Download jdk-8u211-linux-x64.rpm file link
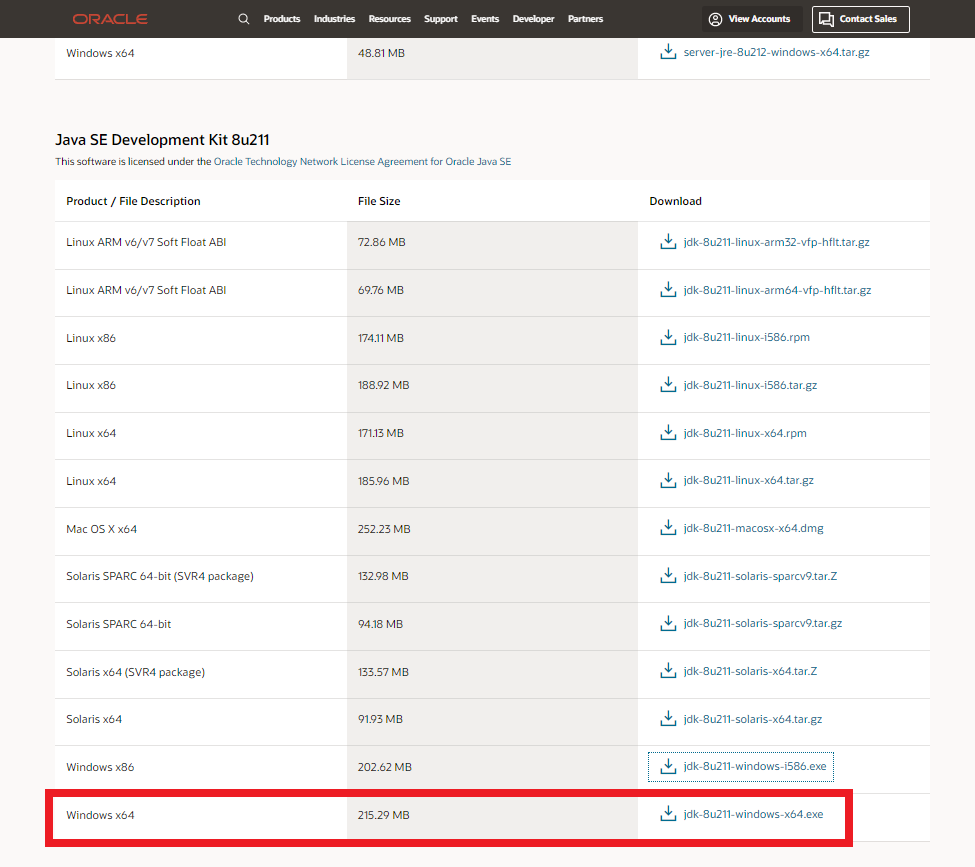The image size is (975, 867). pyautogui.click(x=745, y=433)
